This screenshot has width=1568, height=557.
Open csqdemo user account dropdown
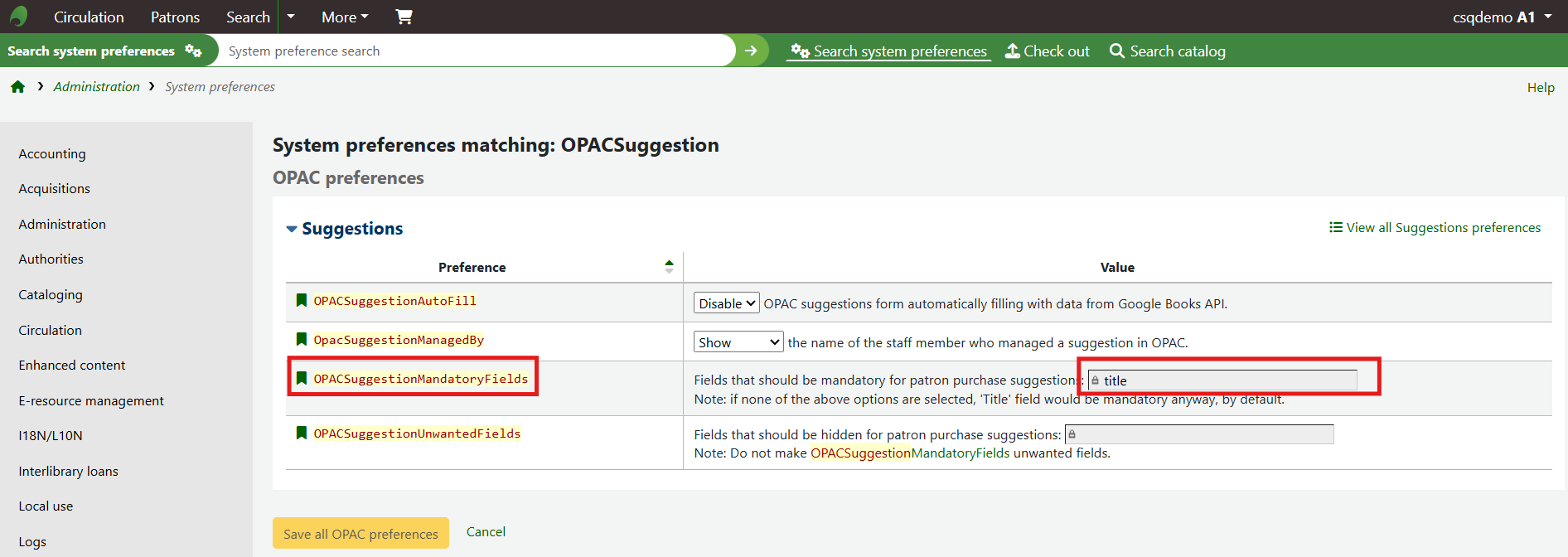tap(1502, 17)
